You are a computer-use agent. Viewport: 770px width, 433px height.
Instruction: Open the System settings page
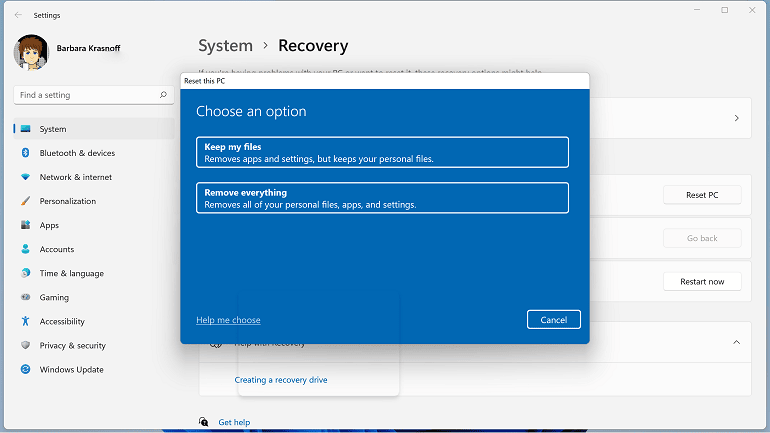[x=94, y=129]
